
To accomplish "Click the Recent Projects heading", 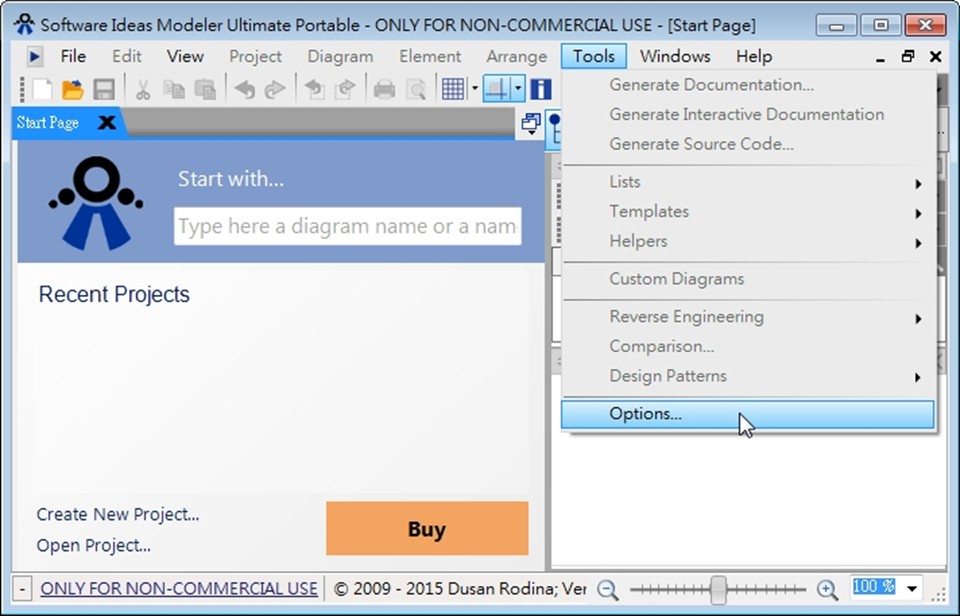I will pyautogui.click(x=114, y=295).
